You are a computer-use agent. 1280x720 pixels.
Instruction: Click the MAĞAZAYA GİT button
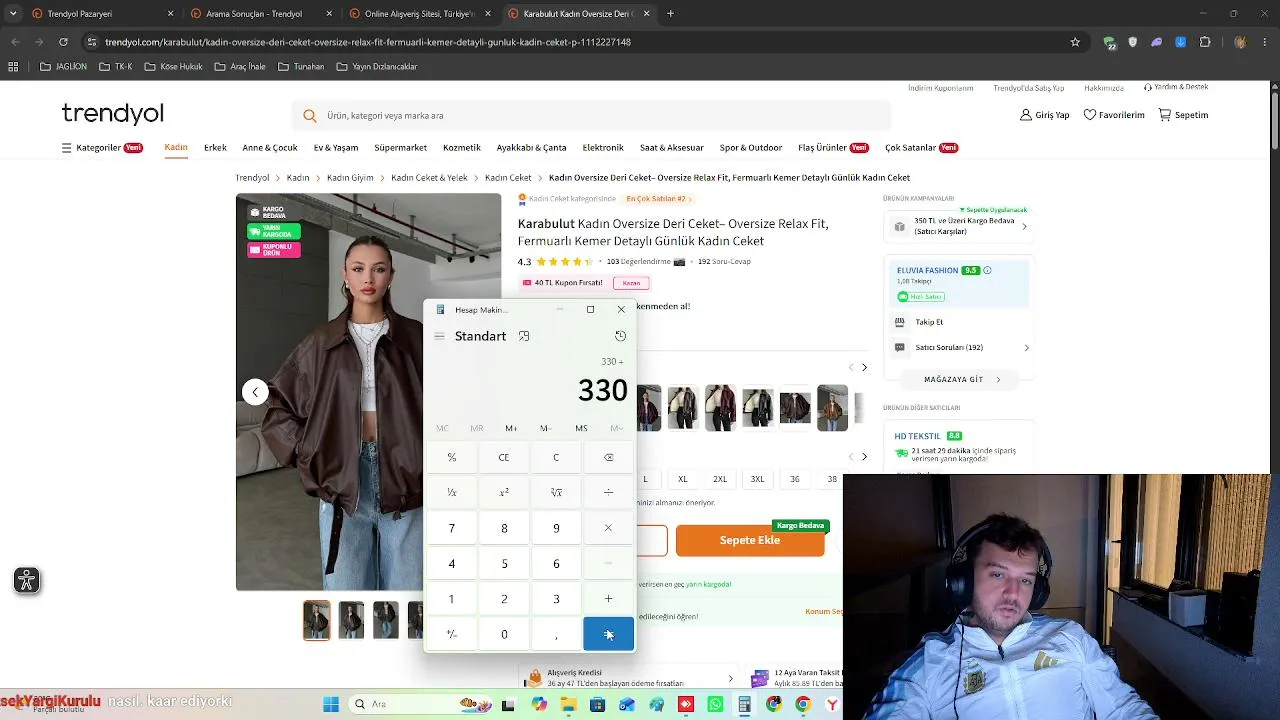(x=962, y=380)
